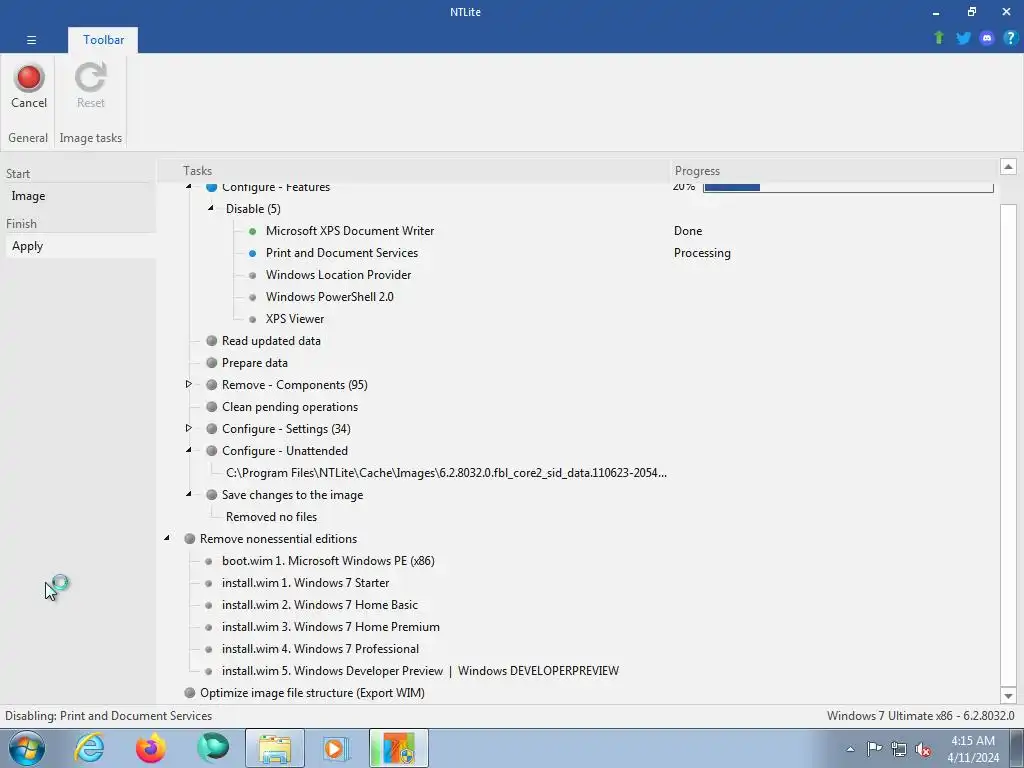1024x768 pixels.
Task: Click the scroll up arrow of task list
Action: coord(1008,167)
